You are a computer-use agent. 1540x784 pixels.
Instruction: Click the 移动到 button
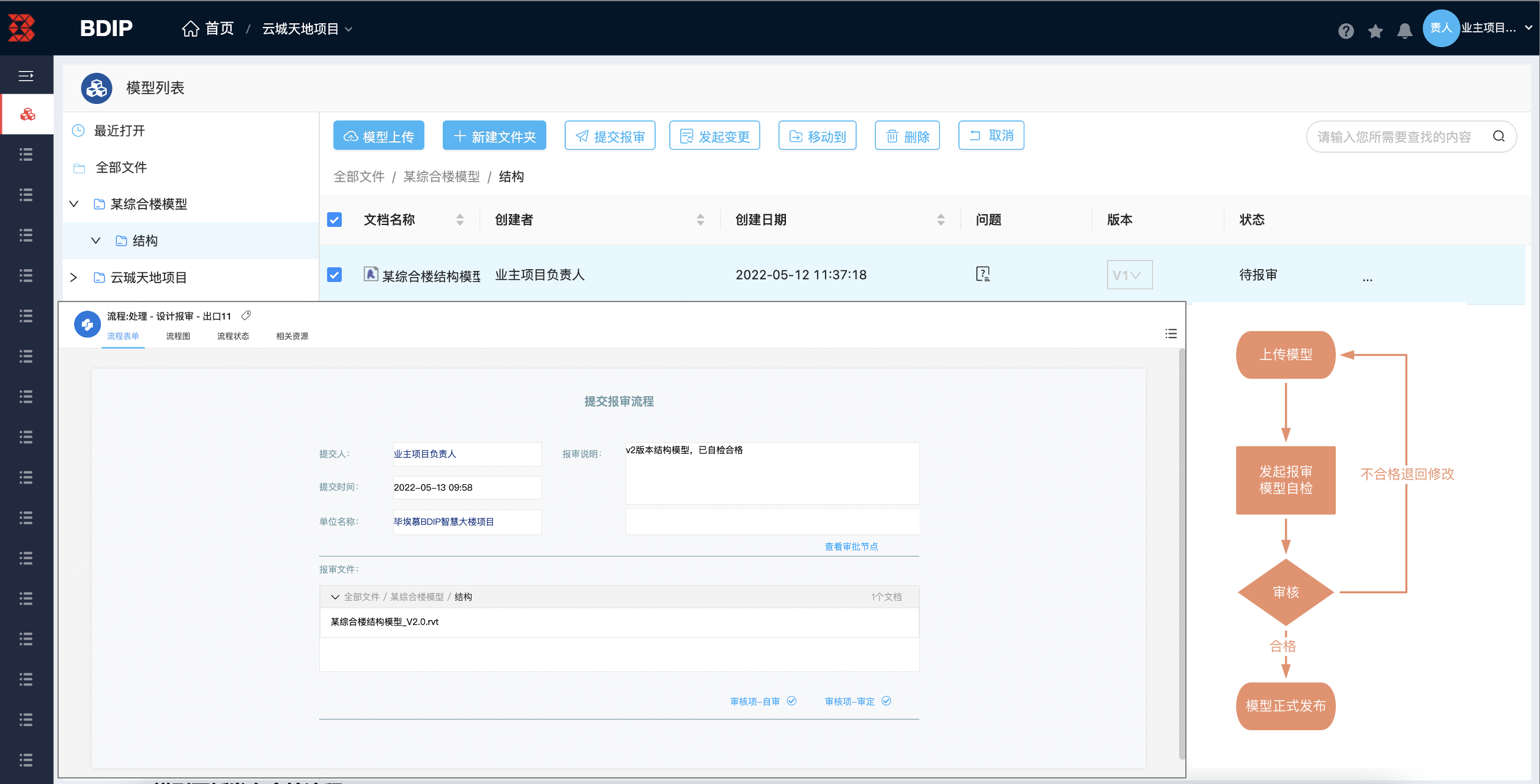coord(817,136)
